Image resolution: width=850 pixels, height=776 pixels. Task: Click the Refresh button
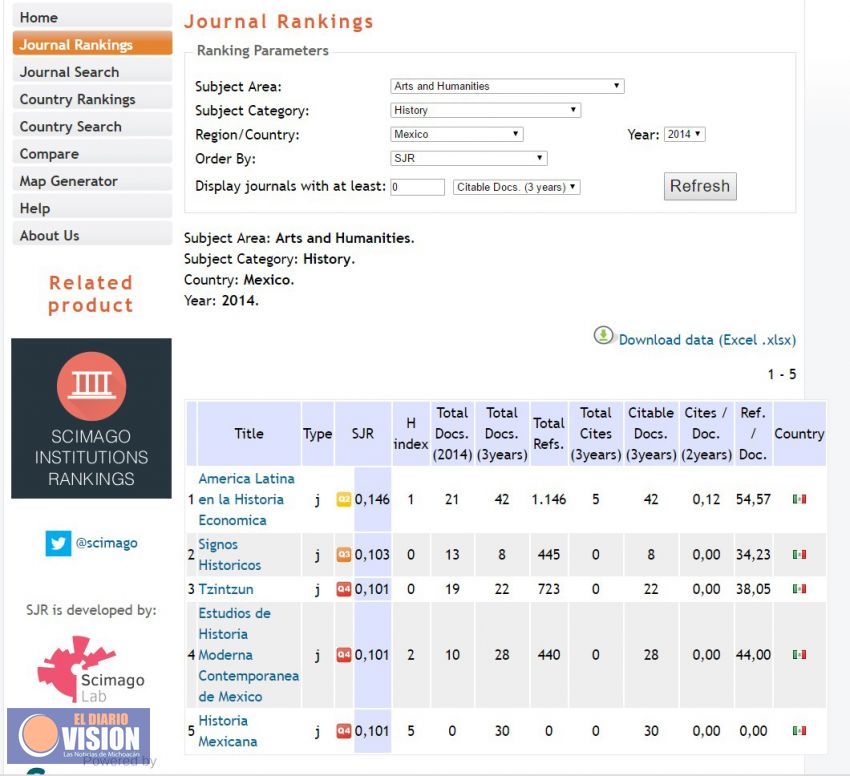point(700,186)
